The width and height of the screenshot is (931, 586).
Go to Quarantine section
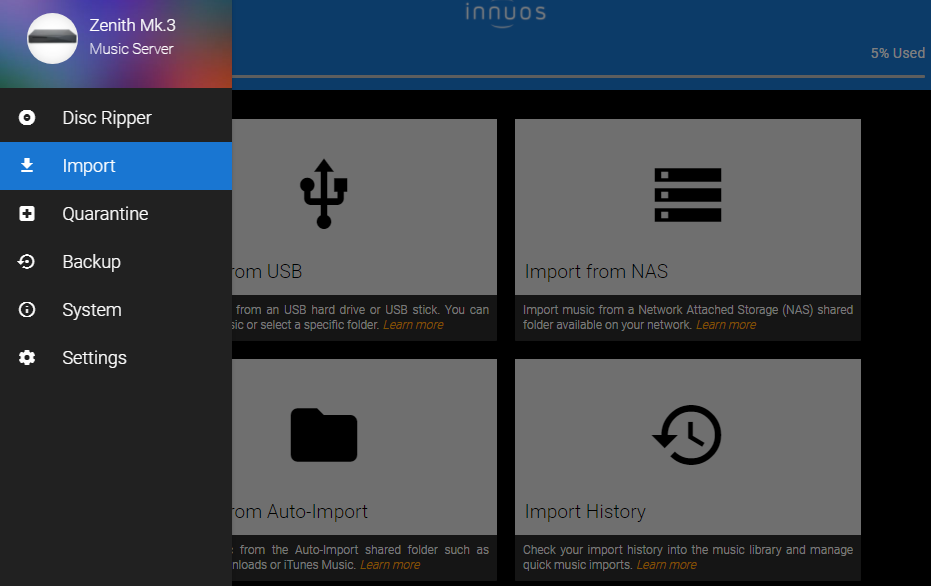point(116,214)
